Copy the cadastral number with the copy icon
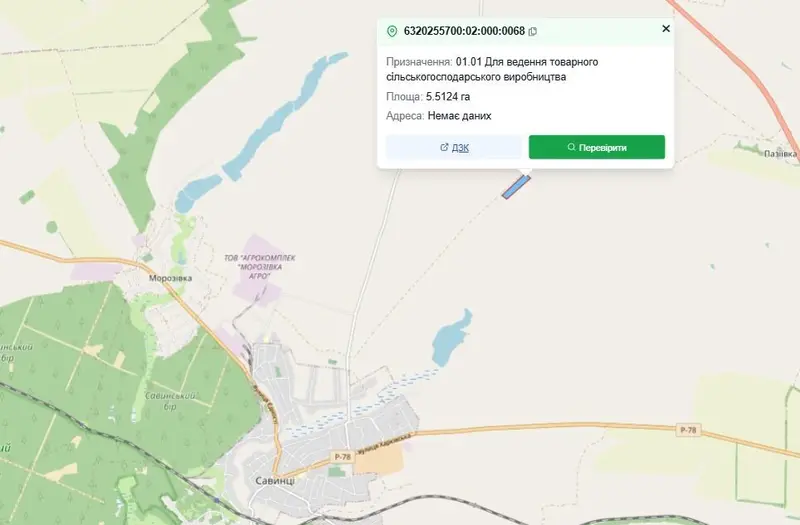This screenshot has width=800, height=525. click(x=533, y=32)
